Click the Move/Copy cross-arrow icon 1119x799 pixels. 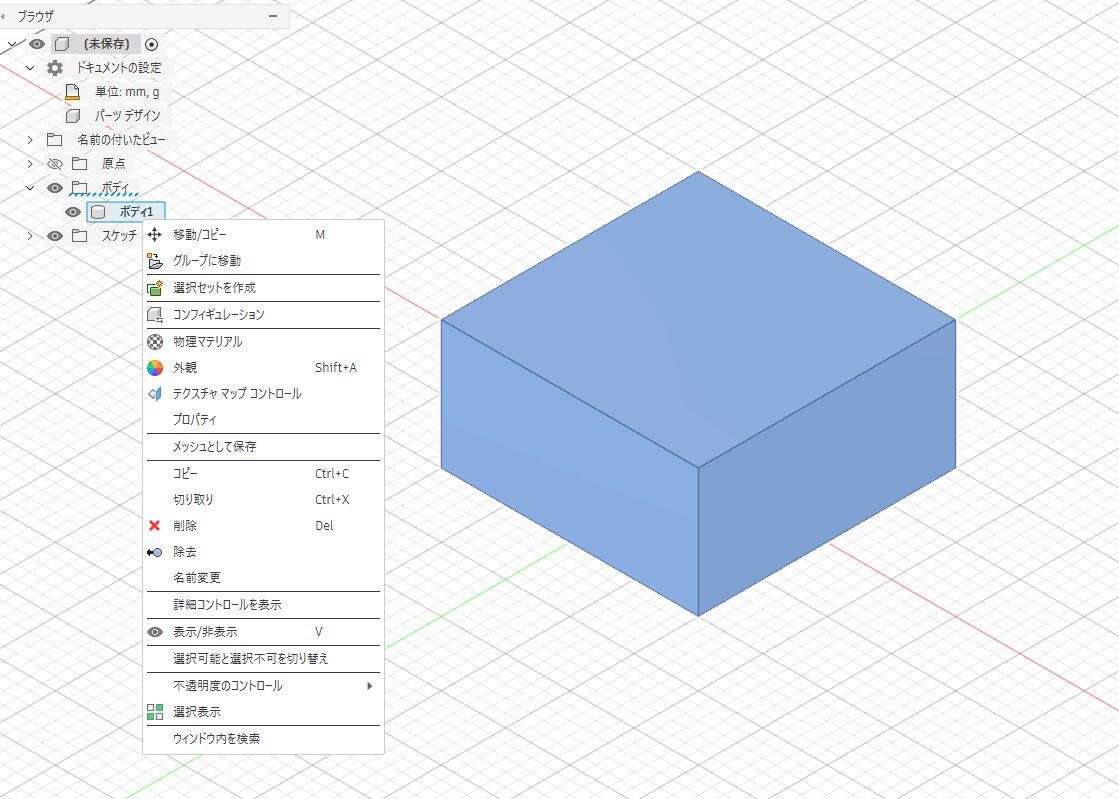(155, 234)
